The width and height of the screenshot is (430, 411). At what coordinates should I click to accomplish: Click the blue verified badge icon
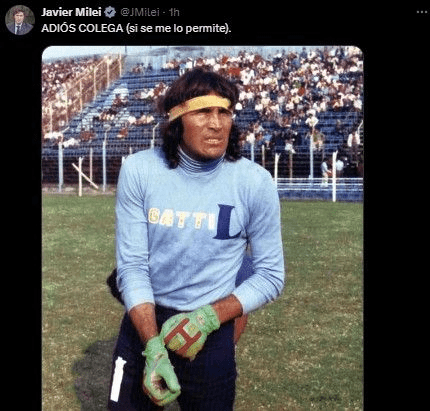coord(110,12)
